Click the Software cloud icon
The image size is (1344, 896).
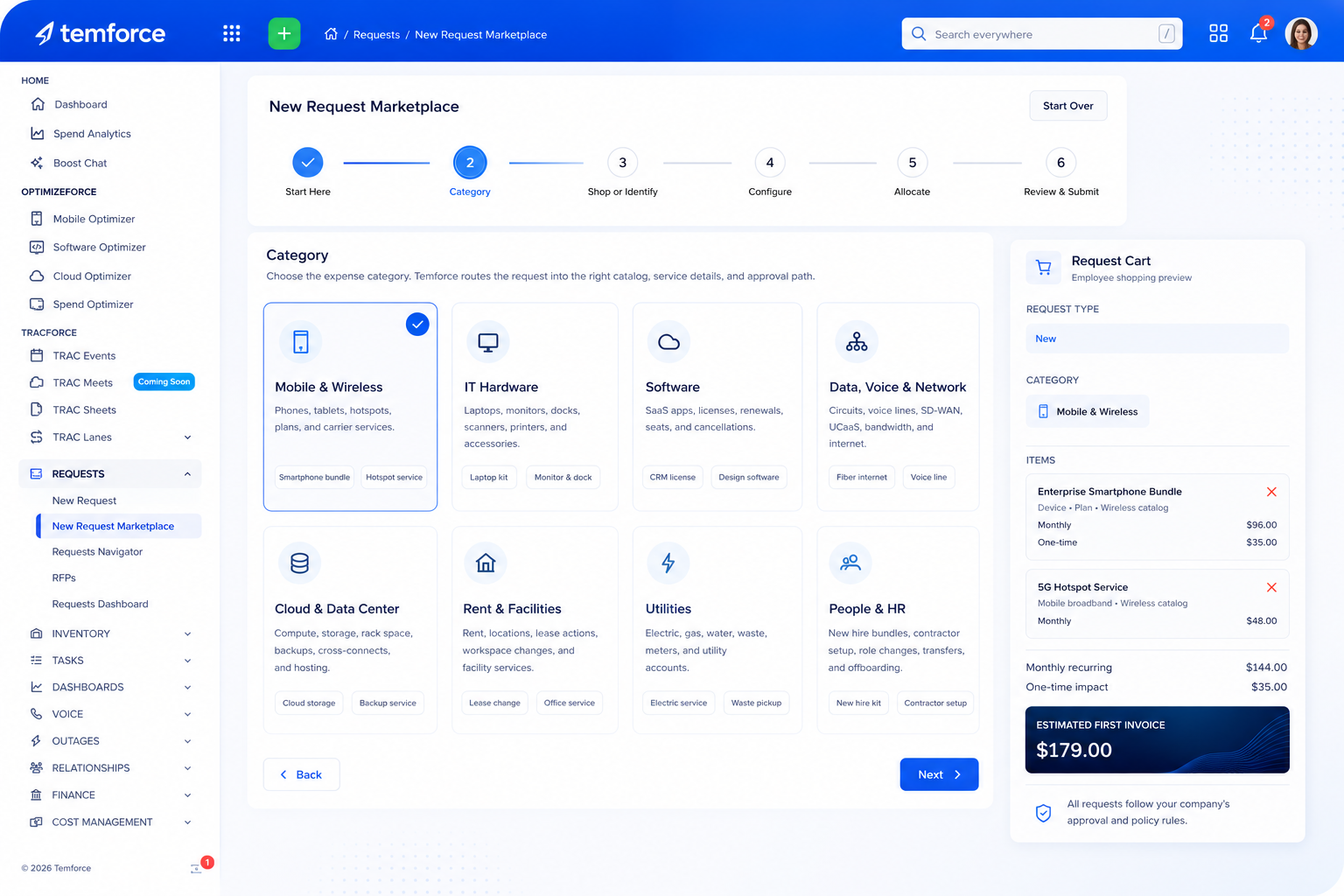point(669,342)
